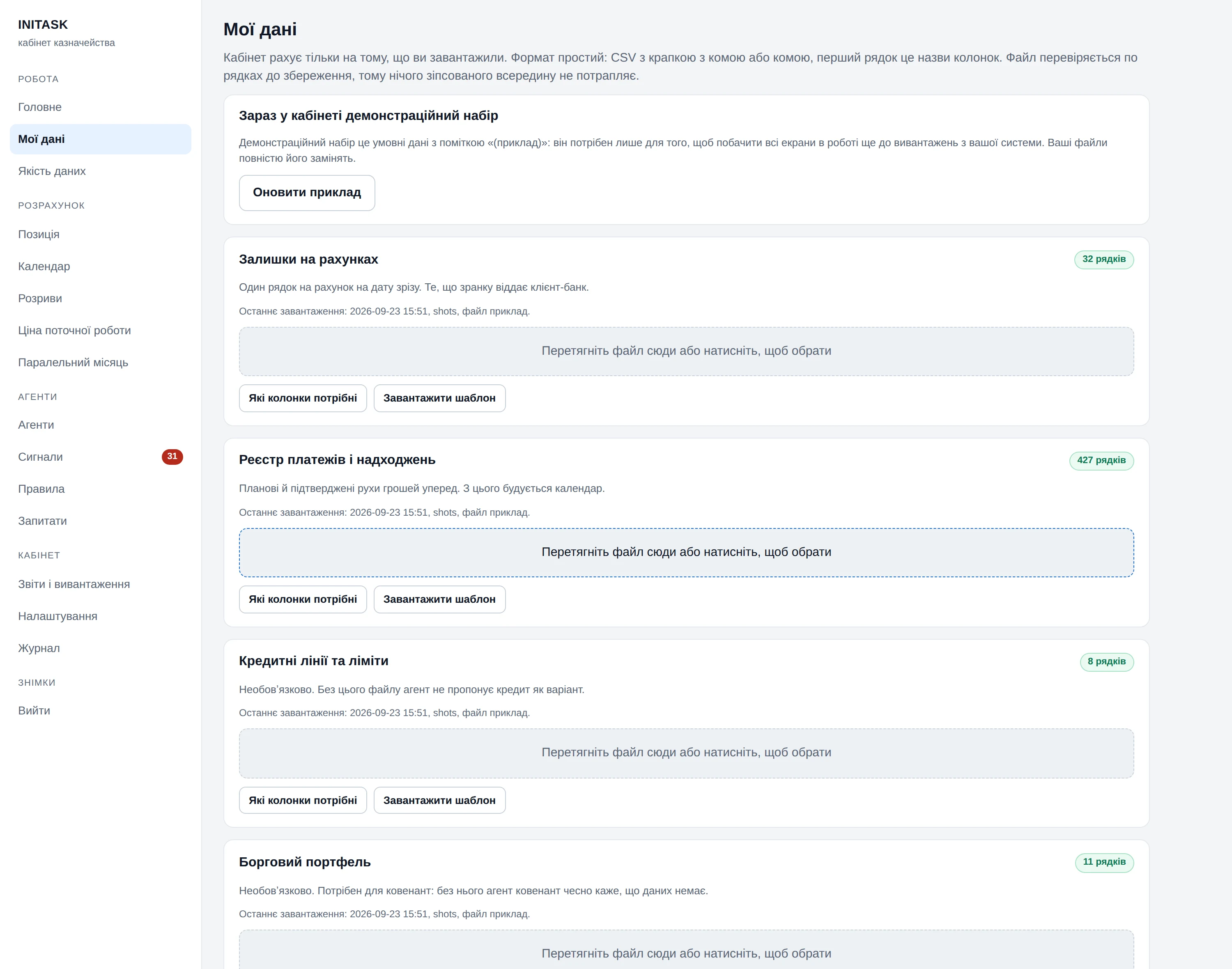Open Паралельний місяць page
The width and height of the screenshot is (1232, 969).
point(101,363)
